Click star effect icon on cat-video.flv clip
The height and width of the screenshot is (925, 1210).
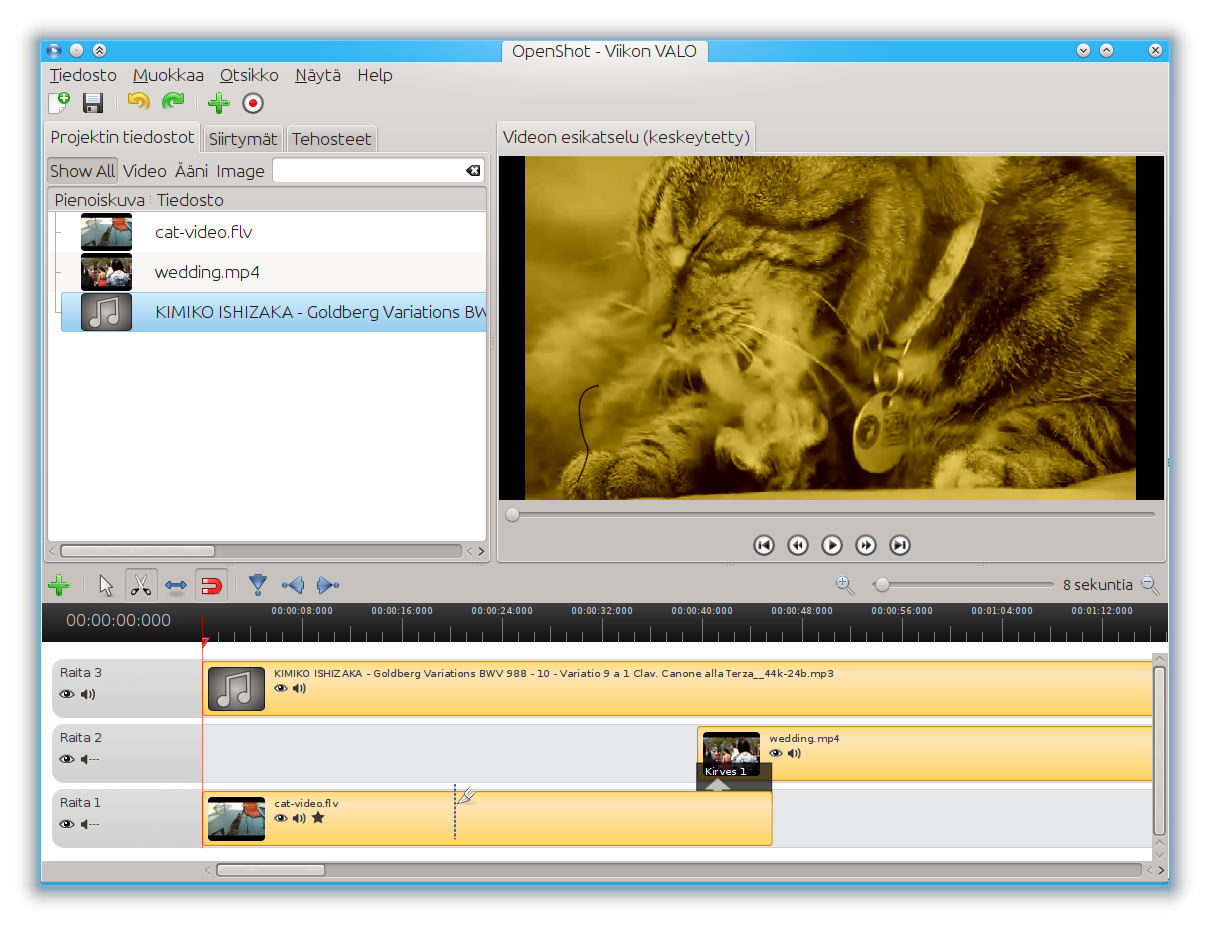(318, 817)
